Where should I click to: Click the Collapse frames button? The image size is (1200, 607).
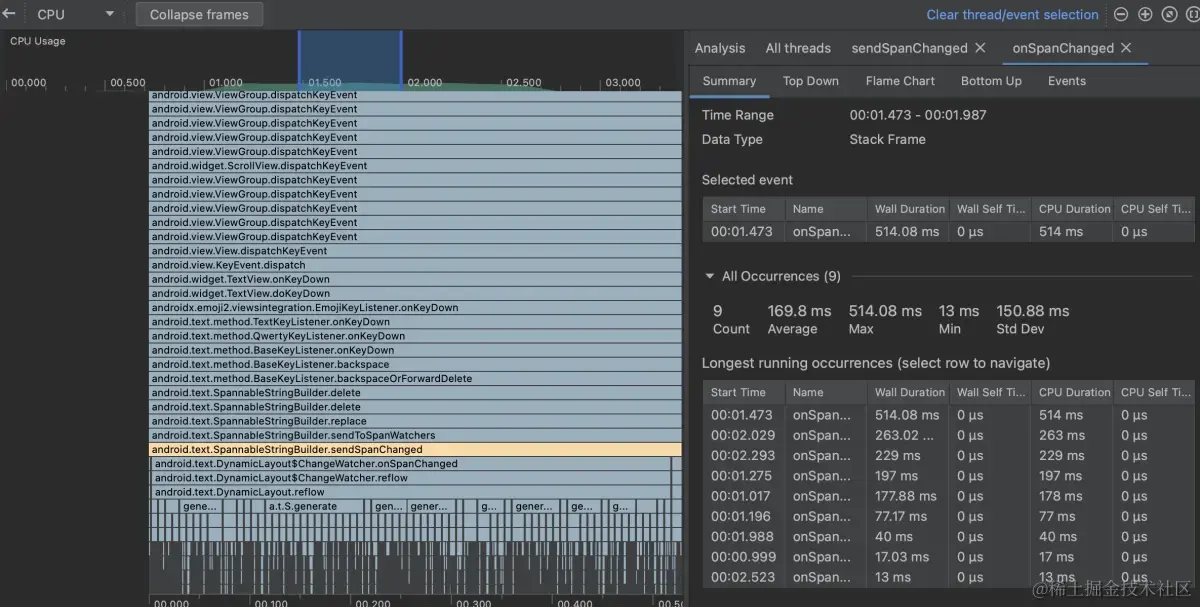point(199,14)
